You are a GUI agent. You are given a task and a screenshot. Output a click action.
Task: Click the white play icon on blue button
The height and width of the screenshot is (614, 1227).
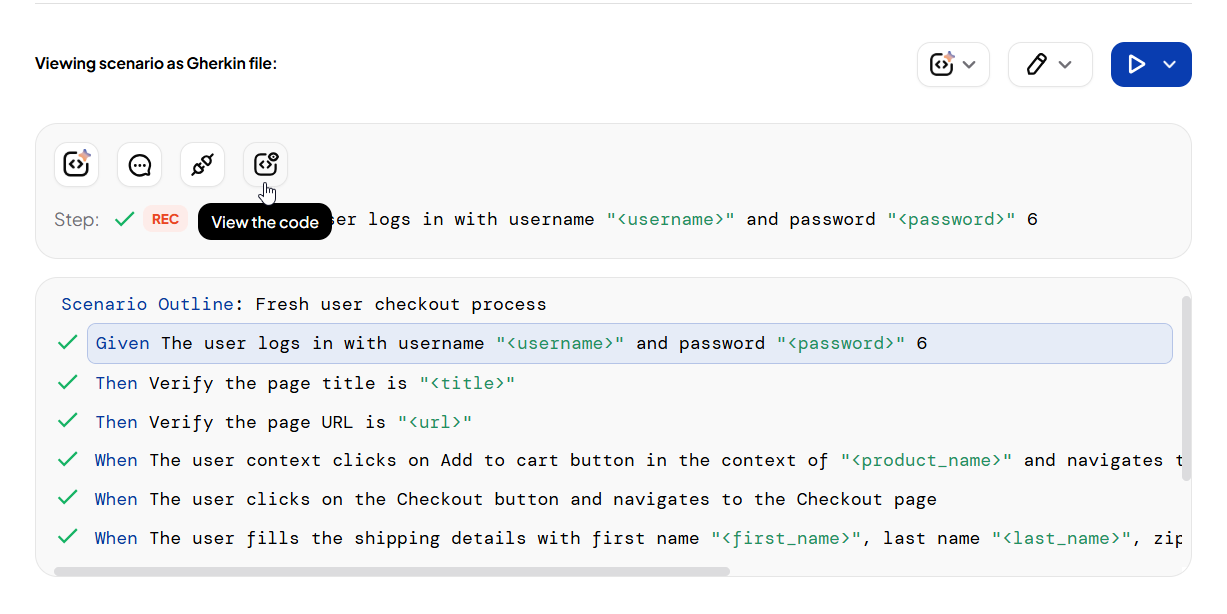pyautogui.click(x=1136, y=64)
